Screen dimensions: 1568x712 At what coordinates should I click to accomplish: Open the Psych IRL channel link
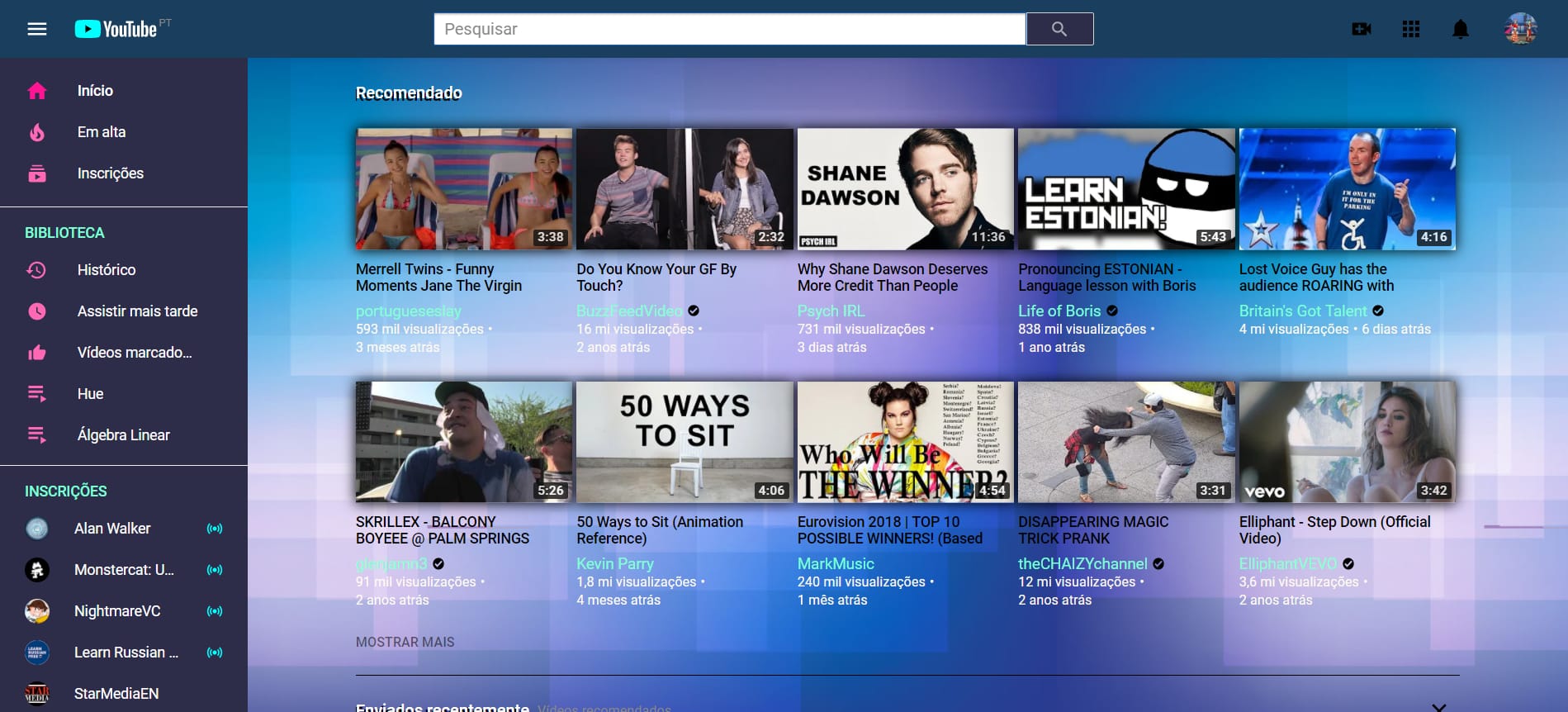click(x=831, y=311)
